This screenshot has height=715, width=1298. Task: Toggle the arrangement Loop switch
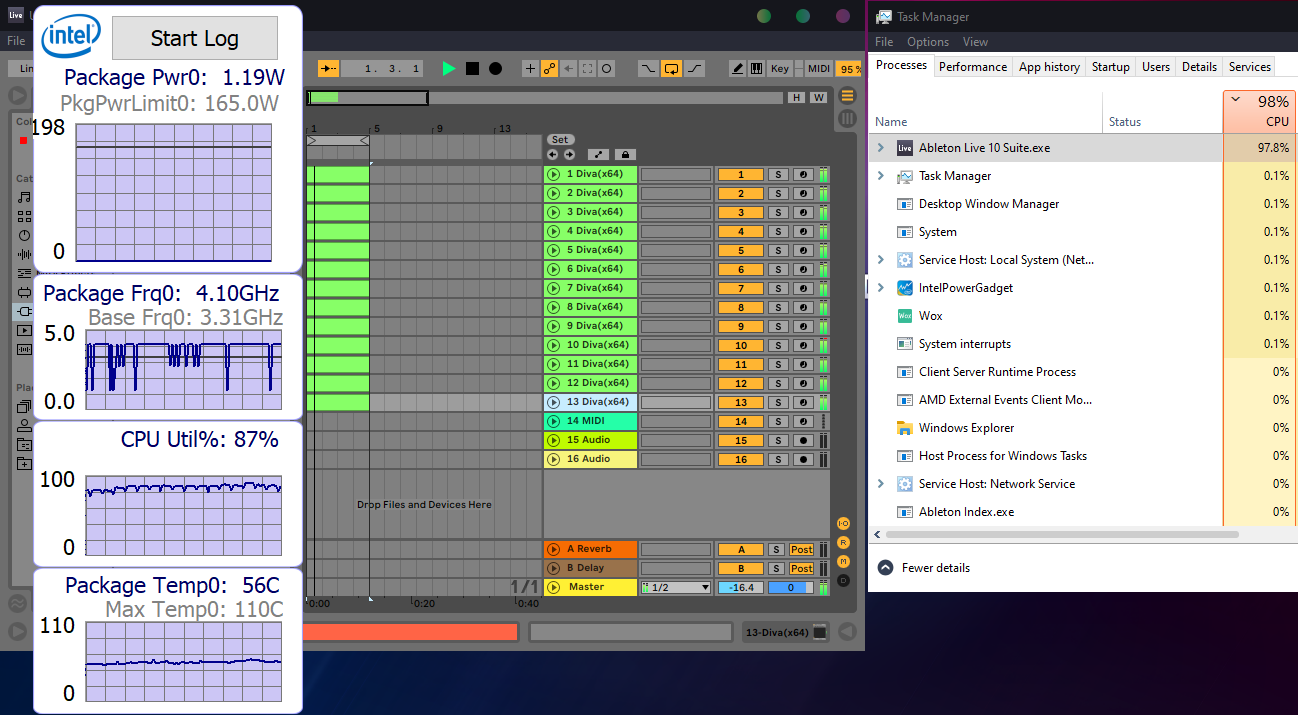coord(672,69)
